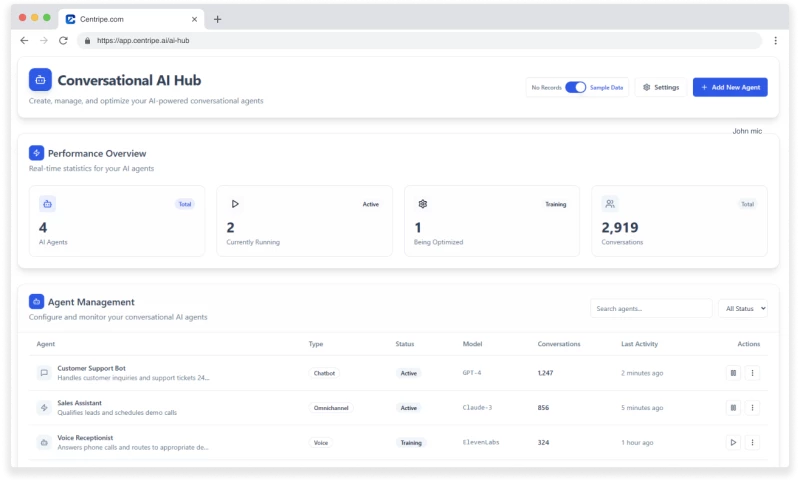Click the Training status badge for Voice Receptionist
The height and width of the screenshot is (480, 800).
point(411,442)
